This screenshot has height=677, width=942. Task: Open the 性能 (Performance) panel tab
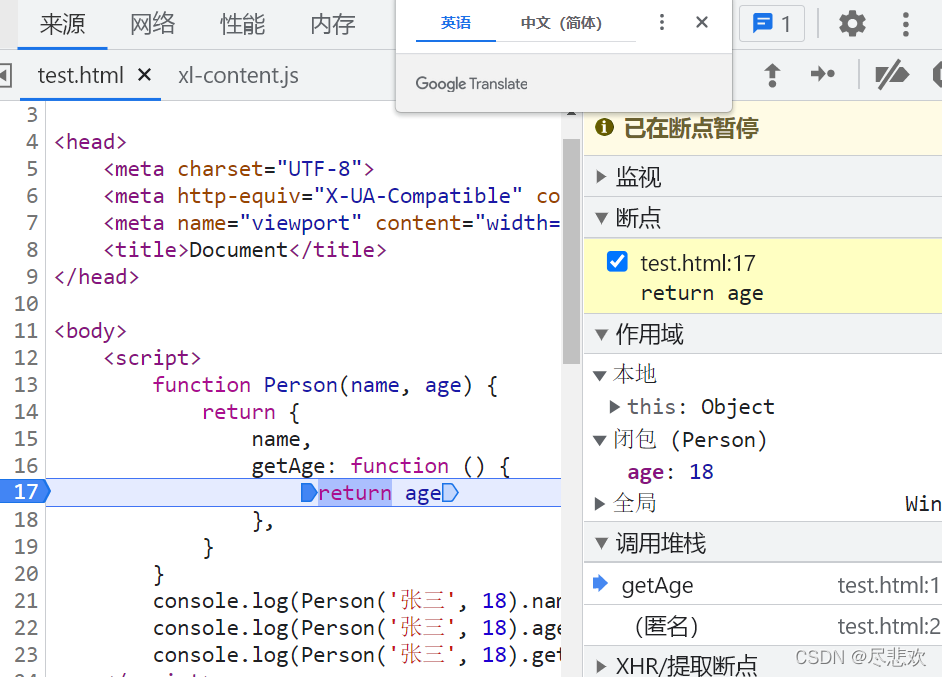pos(243,25)
